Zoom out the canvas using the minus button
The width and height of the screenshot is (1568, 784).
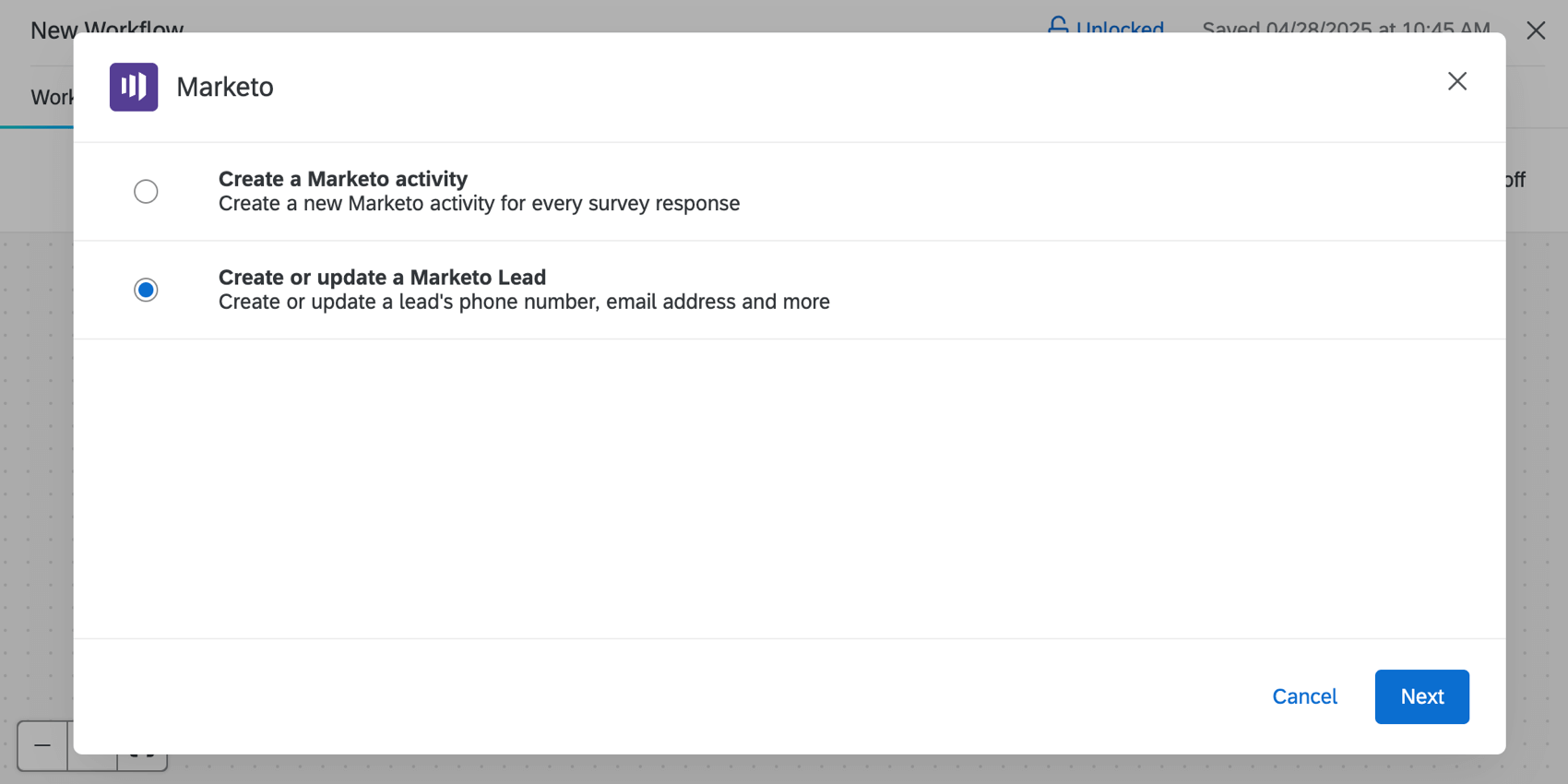coord(42,745)
